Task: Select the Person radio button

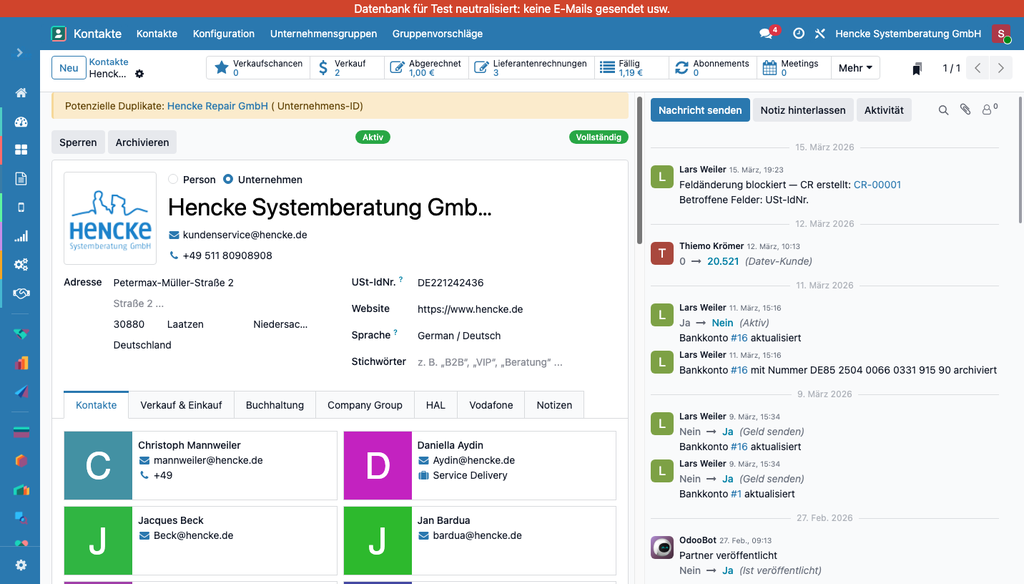Action: coord(173,180)
